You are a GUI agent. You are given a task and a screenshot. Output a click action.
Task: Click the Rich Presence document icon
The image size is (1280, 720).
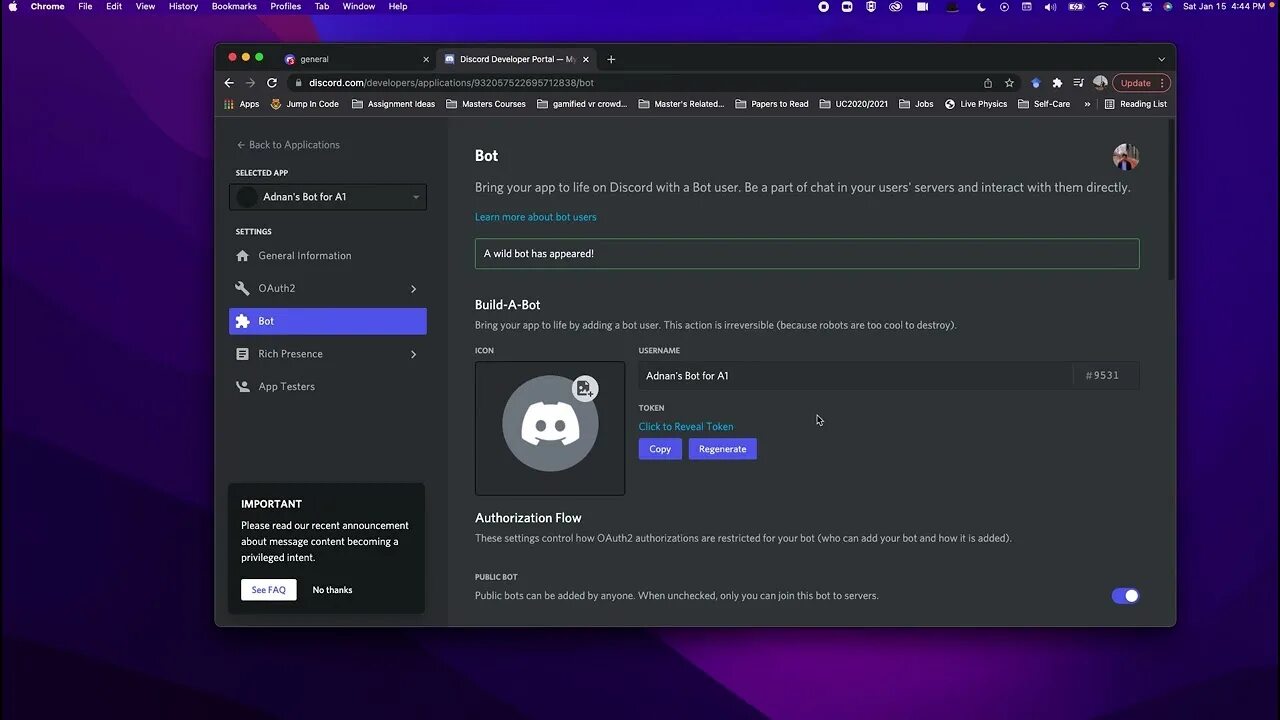242,354
